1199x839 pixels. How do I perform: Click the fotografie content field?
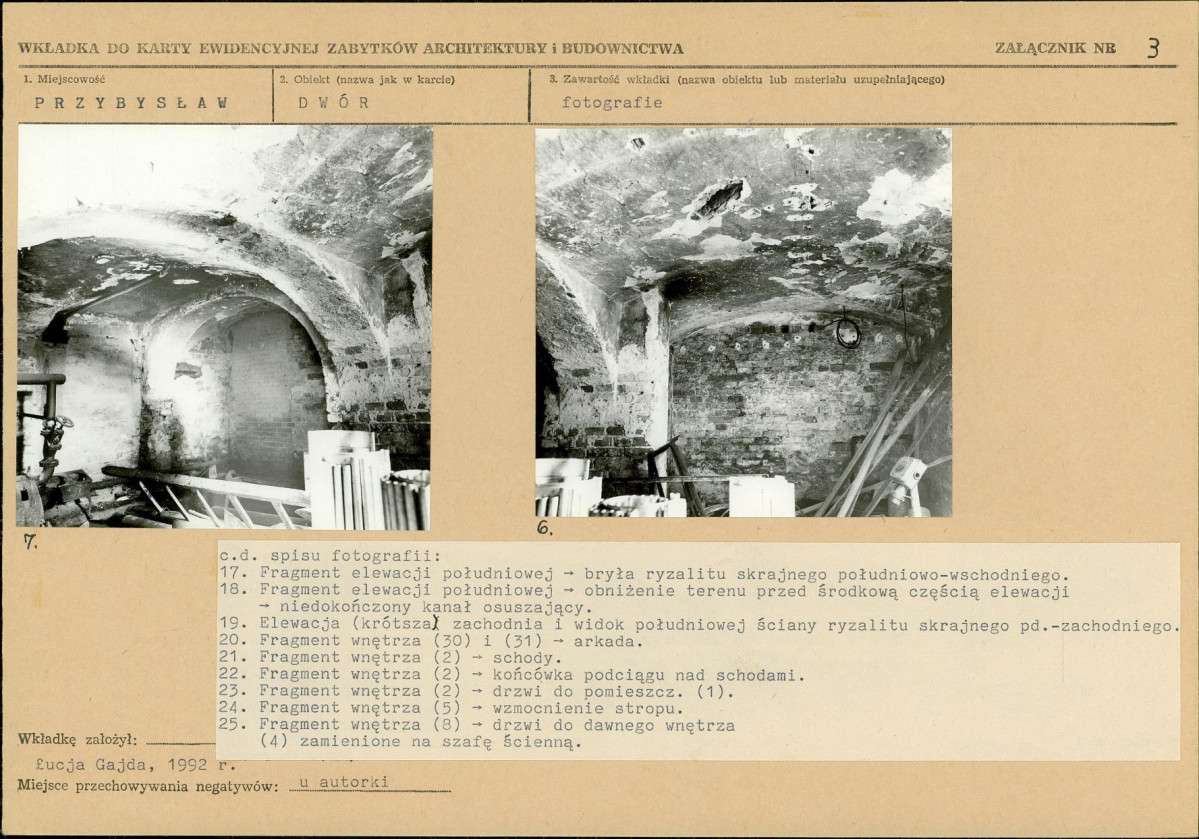[x=612, y=102]
